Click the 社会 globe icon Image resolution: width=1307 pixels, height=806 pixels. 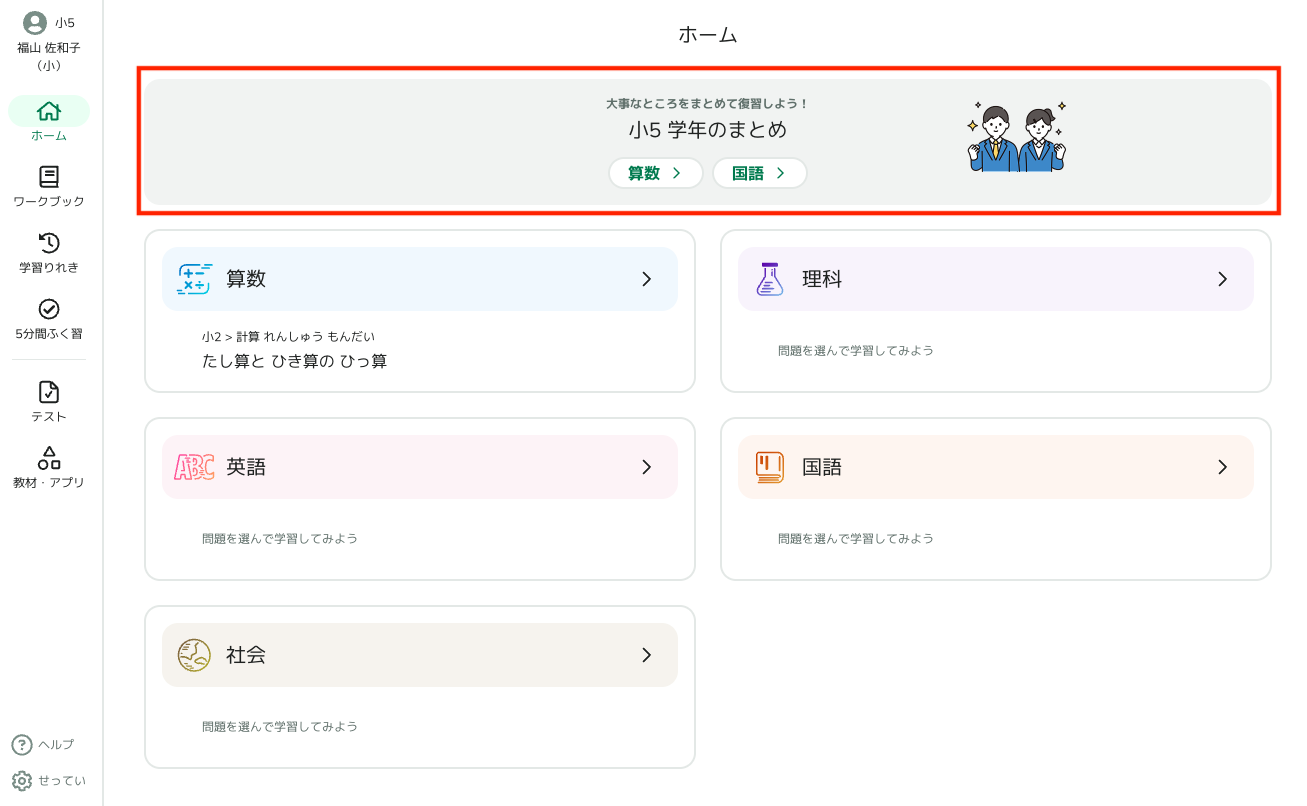click(194, 655)
